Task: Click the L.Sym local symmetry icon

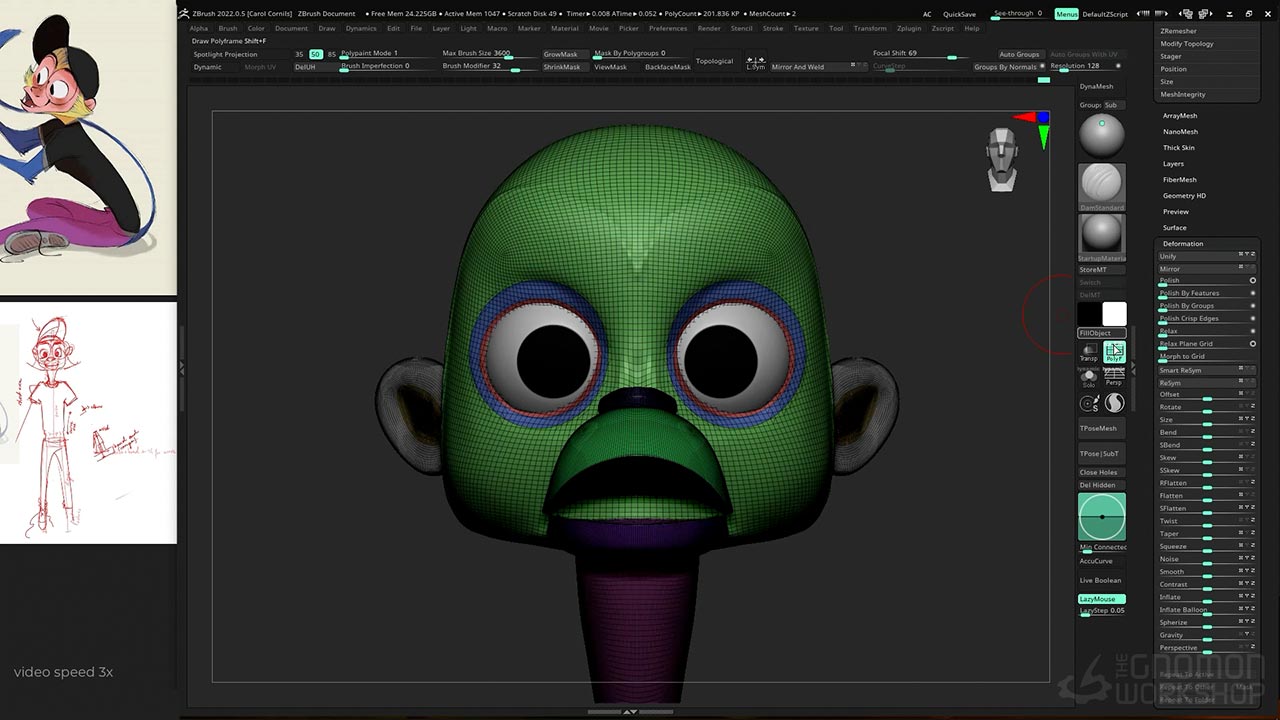Action: point(756,62)
